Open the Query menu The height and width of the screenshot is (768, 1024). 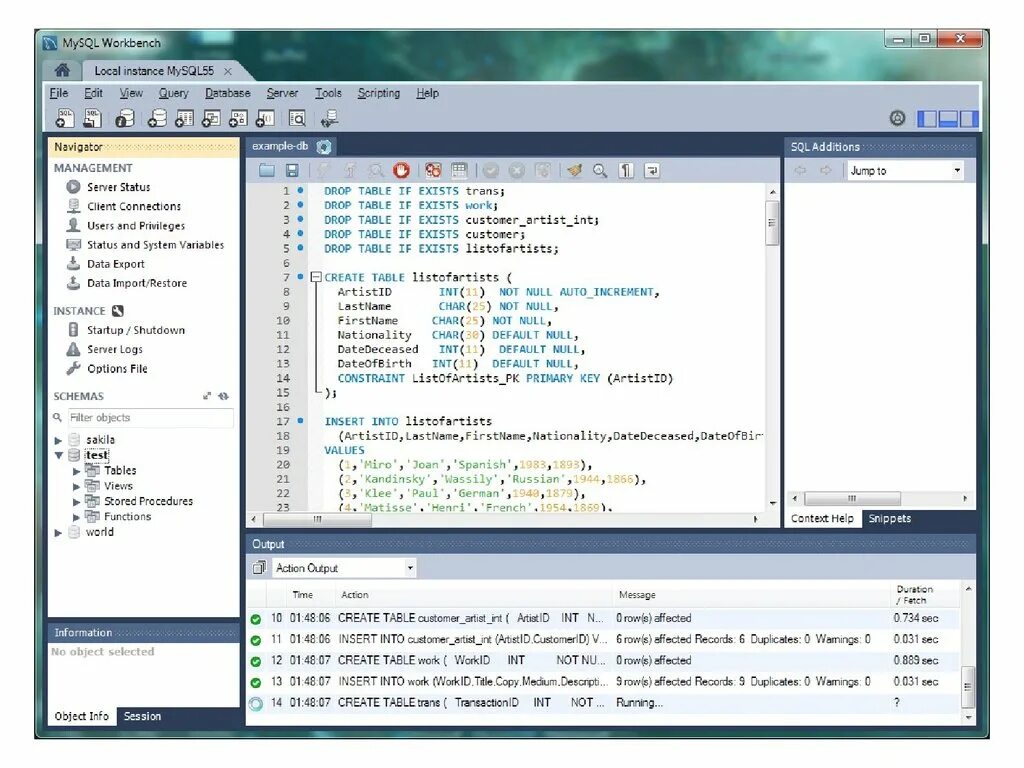pos(173,93)
